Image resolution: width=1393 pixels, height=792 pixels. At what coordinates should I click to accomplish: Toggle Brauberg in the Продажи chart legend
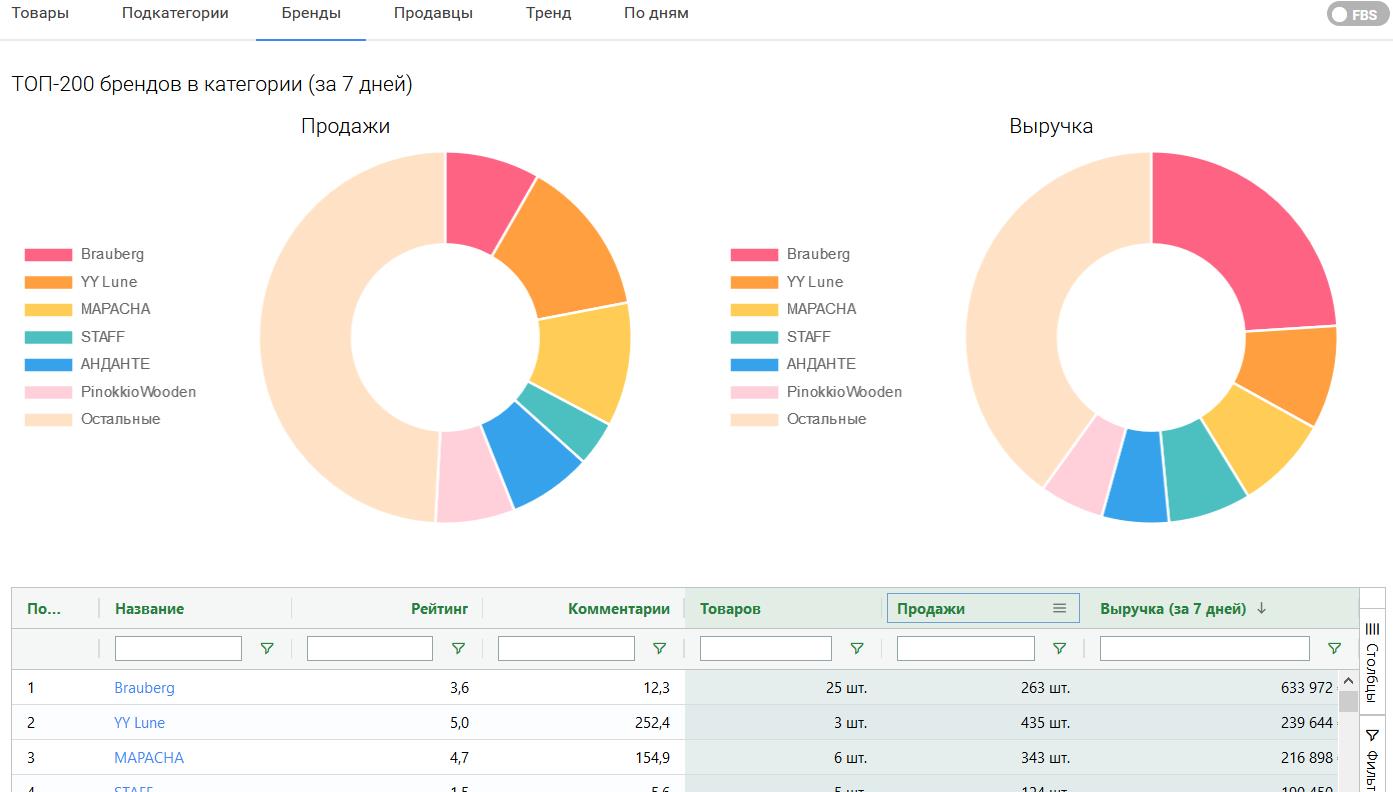click(x=84, y=254)
